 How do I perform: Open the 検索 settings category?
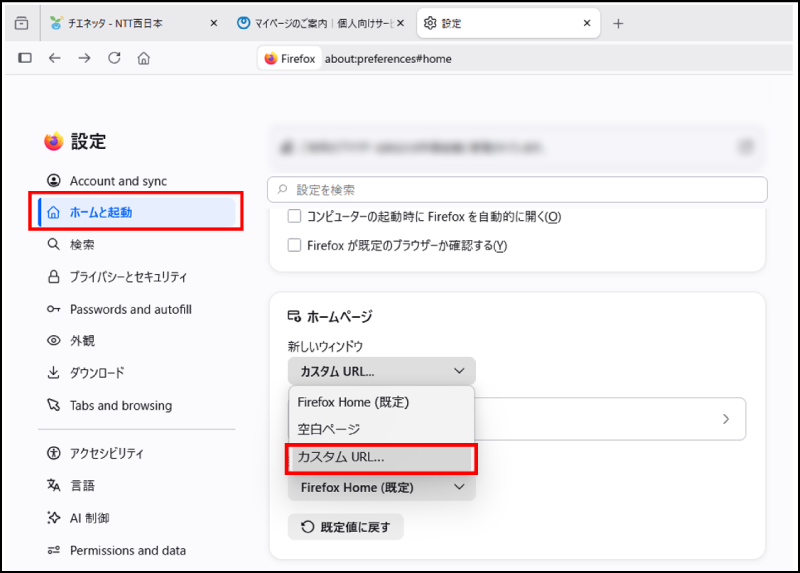[x=137, y=244]
